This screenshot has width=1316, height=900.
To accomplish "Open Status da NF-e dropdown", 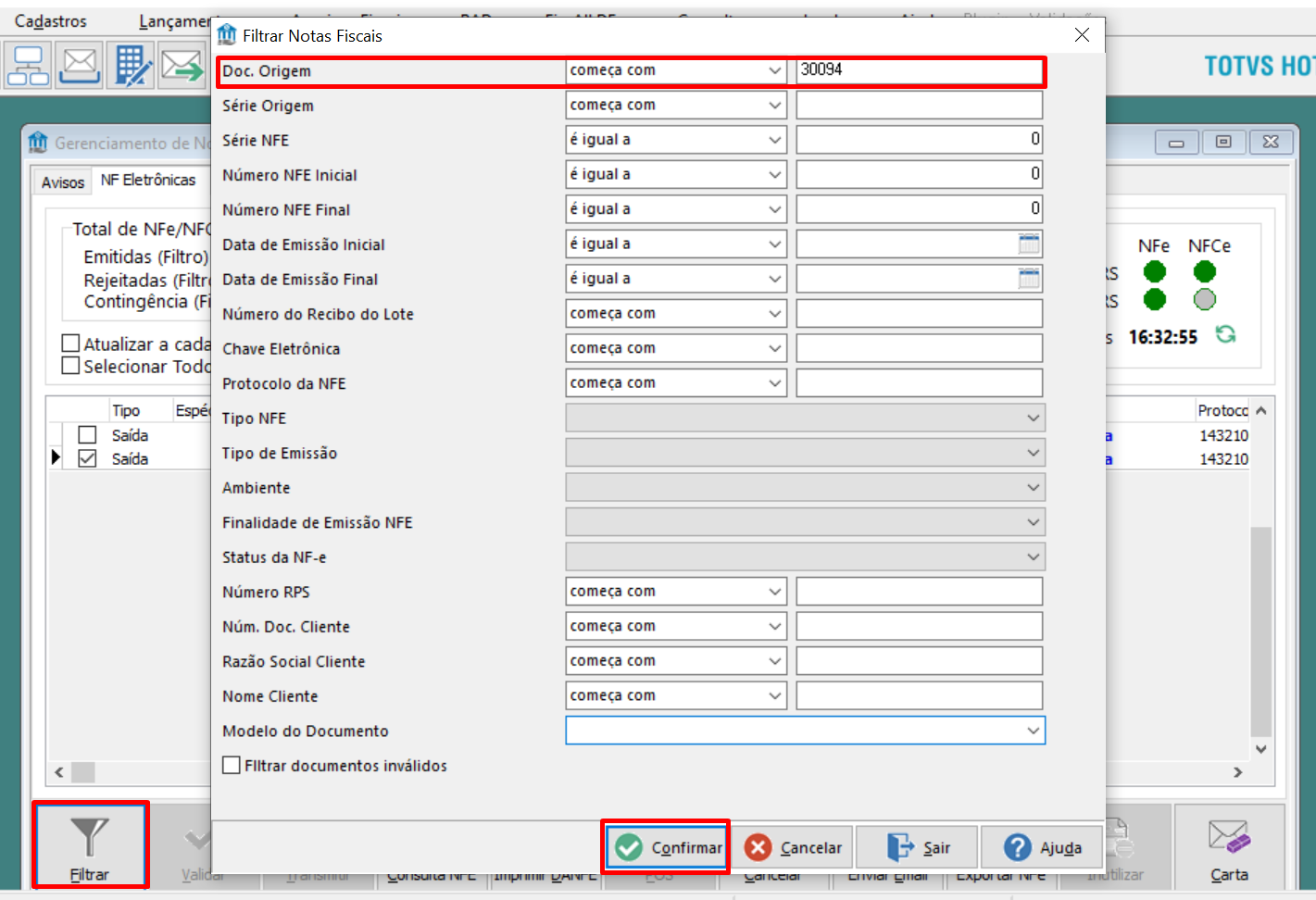I will tap(806, 557).
